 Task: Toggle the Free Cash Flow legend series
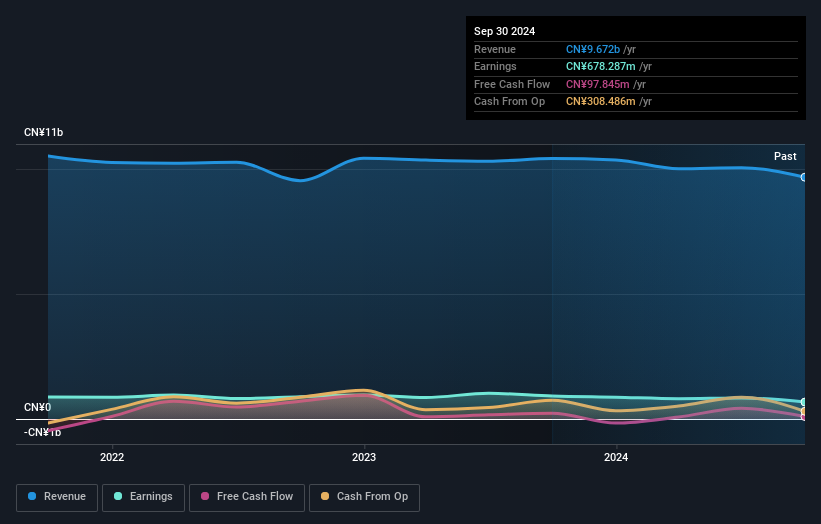(x=247, y=497)
